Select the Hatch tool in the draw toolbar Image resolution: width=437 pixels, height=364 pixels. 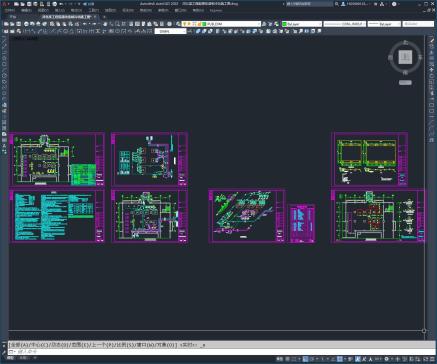[5, 122]
